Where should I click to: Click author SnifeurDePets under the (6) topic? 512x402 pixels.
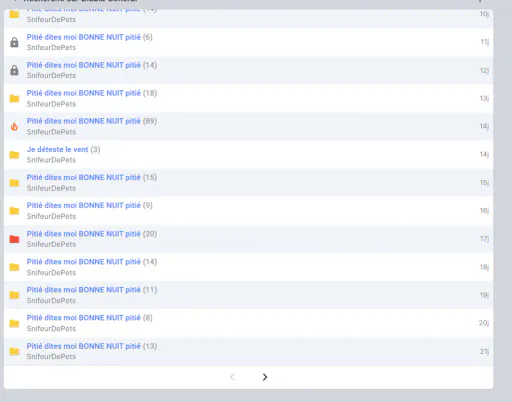tap(51, 48)
